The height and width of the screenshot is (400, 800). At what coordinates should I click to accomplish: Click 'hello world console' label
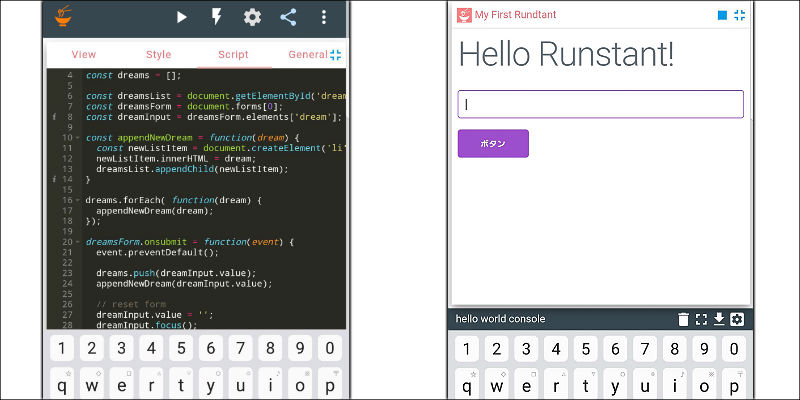pos(500,319)
